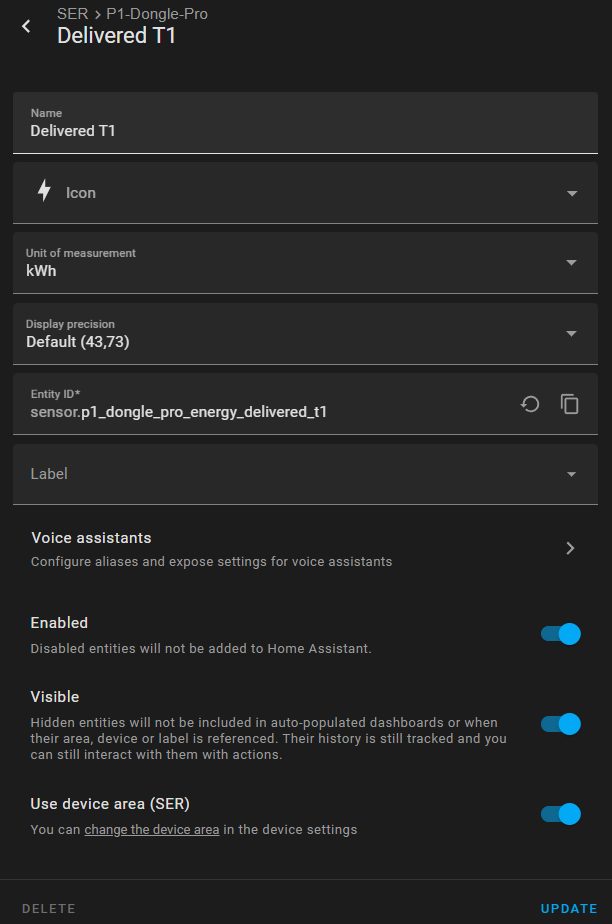
Task: Click the P1-Dongle-Pro breadcrumb
Action: pos(157,14)
